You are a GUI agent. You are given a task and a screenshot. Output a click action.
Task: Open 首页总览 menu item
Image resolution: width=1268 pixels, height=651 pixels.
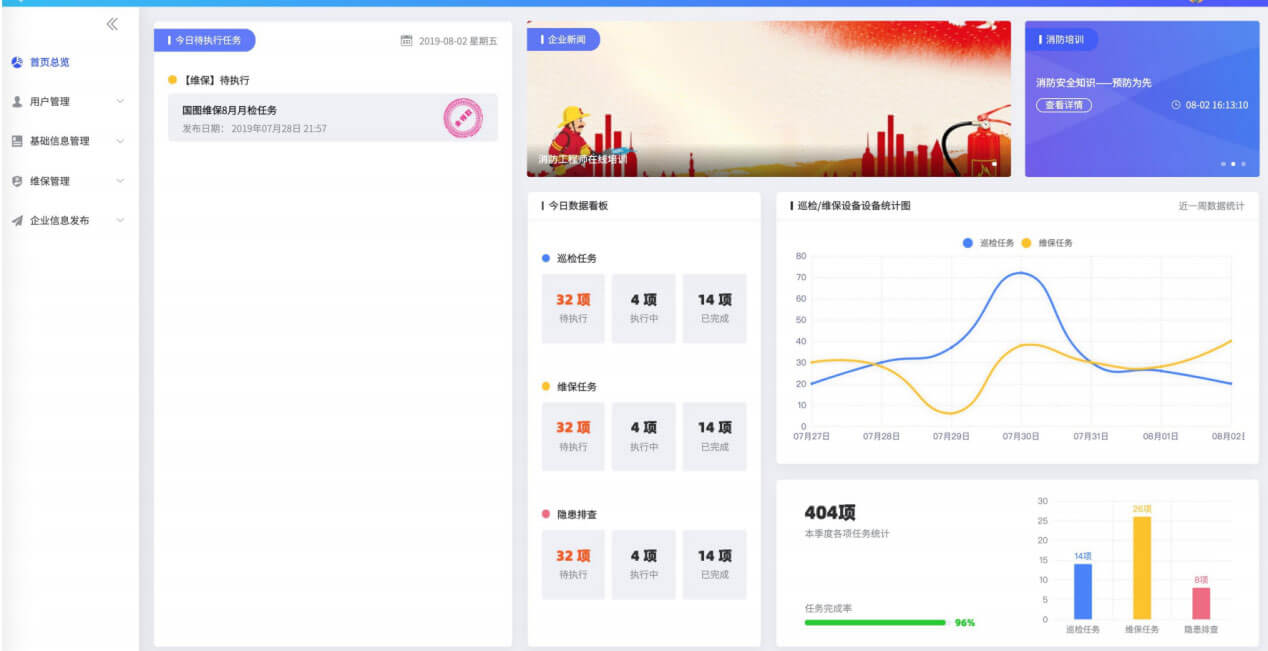click(50, 62)
